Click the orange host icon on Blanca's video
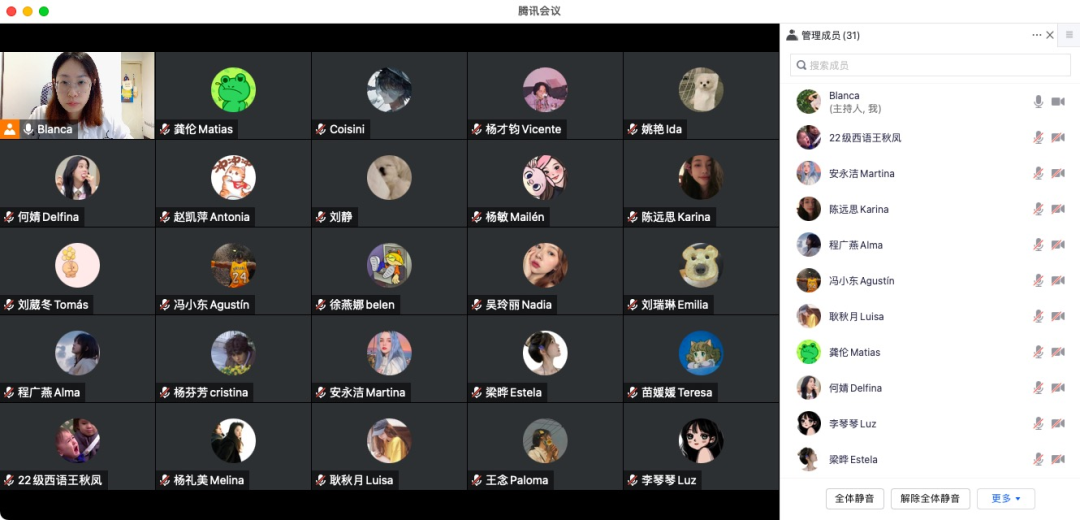Image resolution: width=1080 pixels, height=520 pixels. click(10, 129)
